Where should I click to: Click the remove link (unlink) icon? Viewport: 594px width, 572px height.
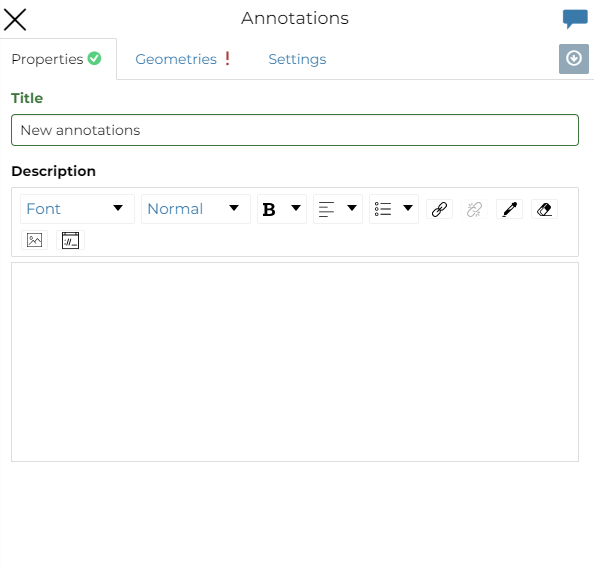pyautogui.click(x=474, y=209)
